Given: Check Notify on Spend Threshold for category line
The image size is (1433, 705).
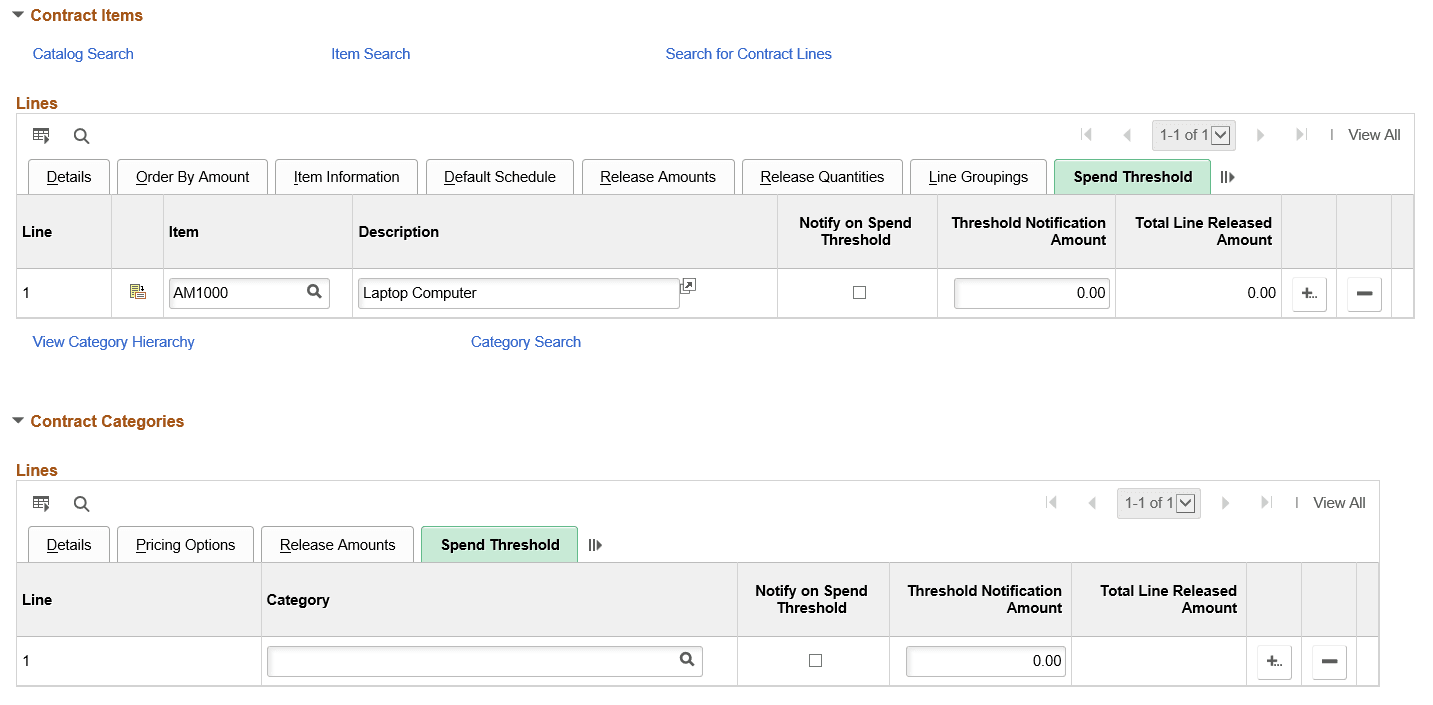Looking at the screenshot, I should click(815, 660).
